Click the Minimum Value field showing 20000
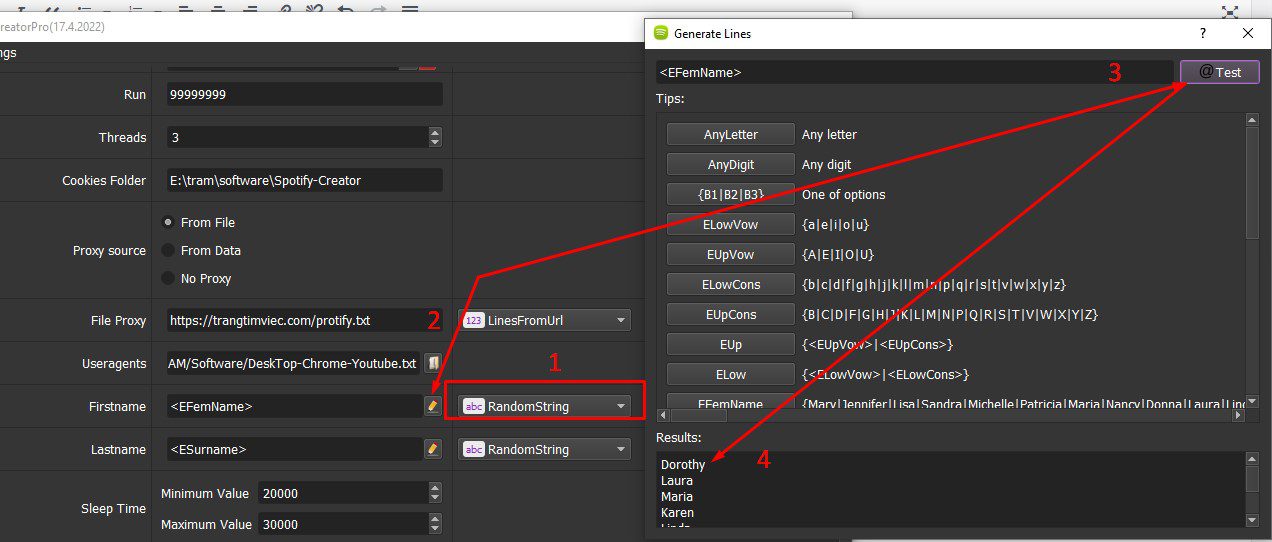This screenshot has height=542, width=1272. tap(342, 493)
